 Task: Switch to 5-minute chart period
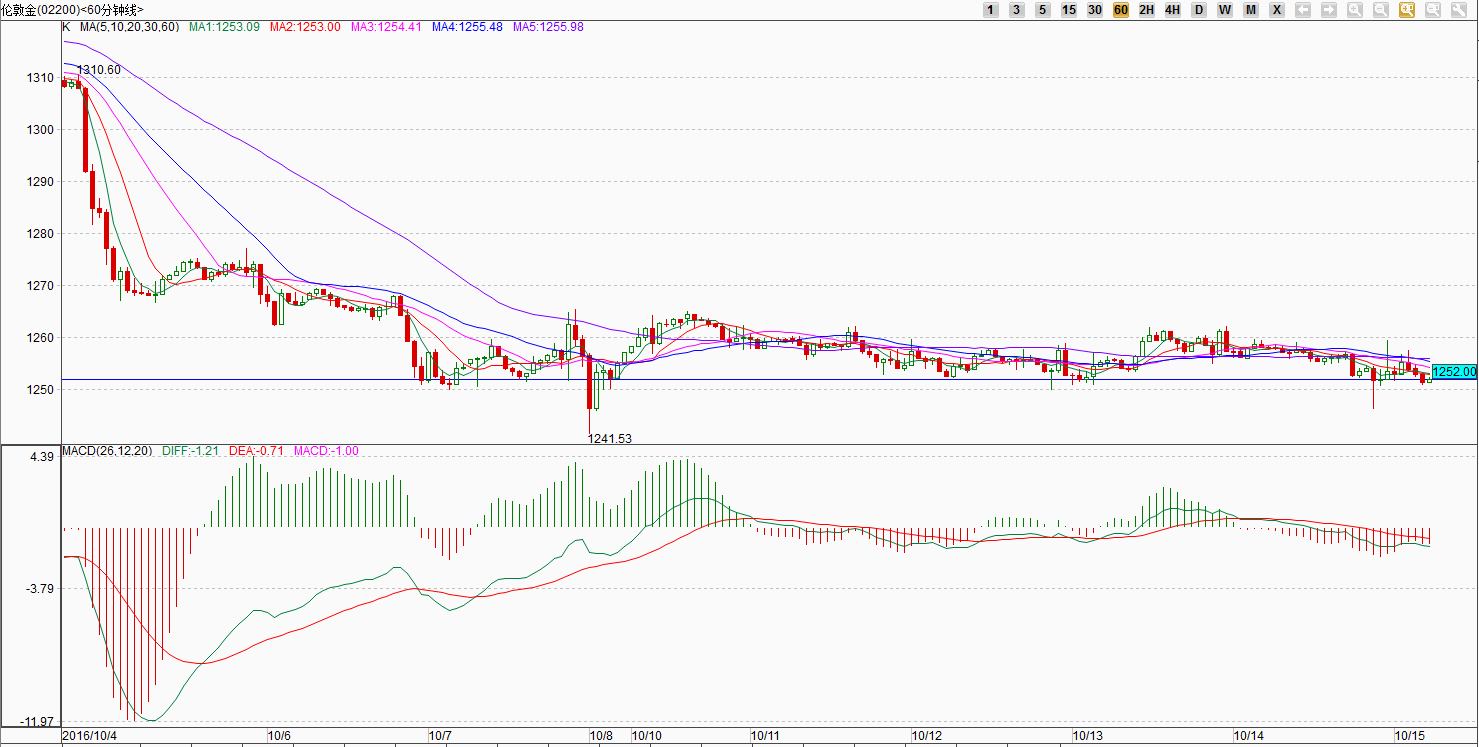[1042, 9]
